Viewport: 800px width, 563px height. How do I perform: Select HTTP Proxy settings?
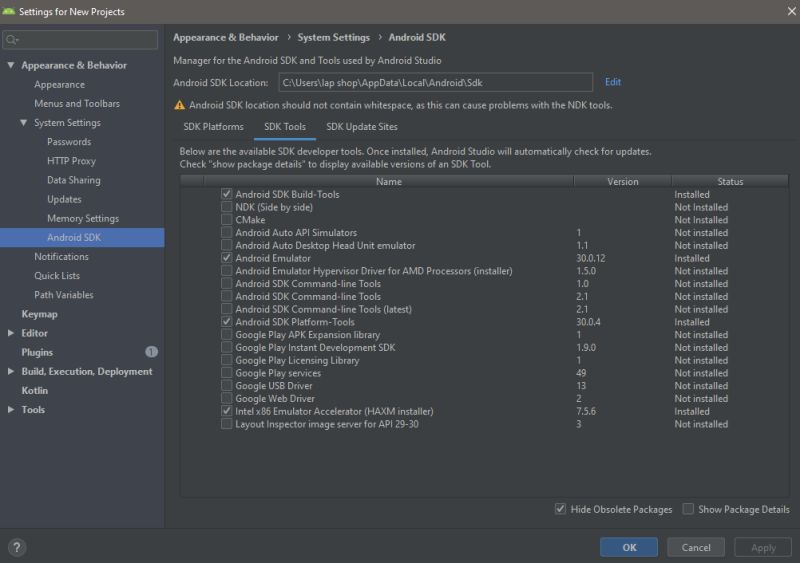pyautogui.click(x=71, y=161)
